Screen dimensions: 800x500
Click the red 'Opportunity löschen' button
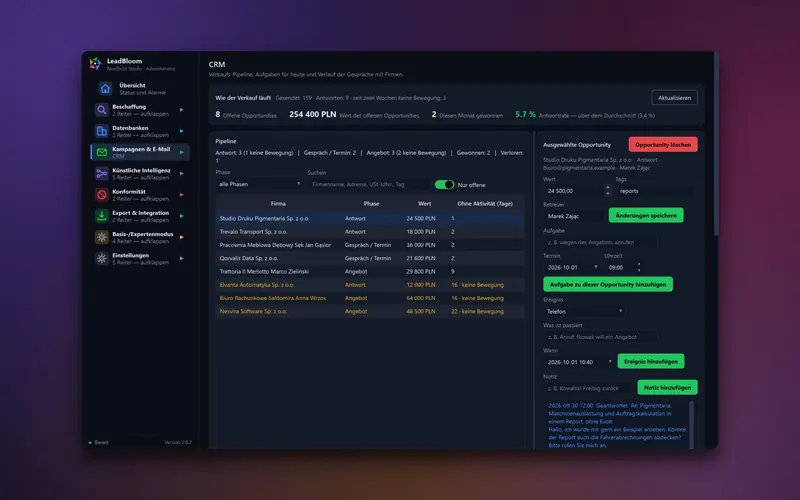tap(663, 144)
